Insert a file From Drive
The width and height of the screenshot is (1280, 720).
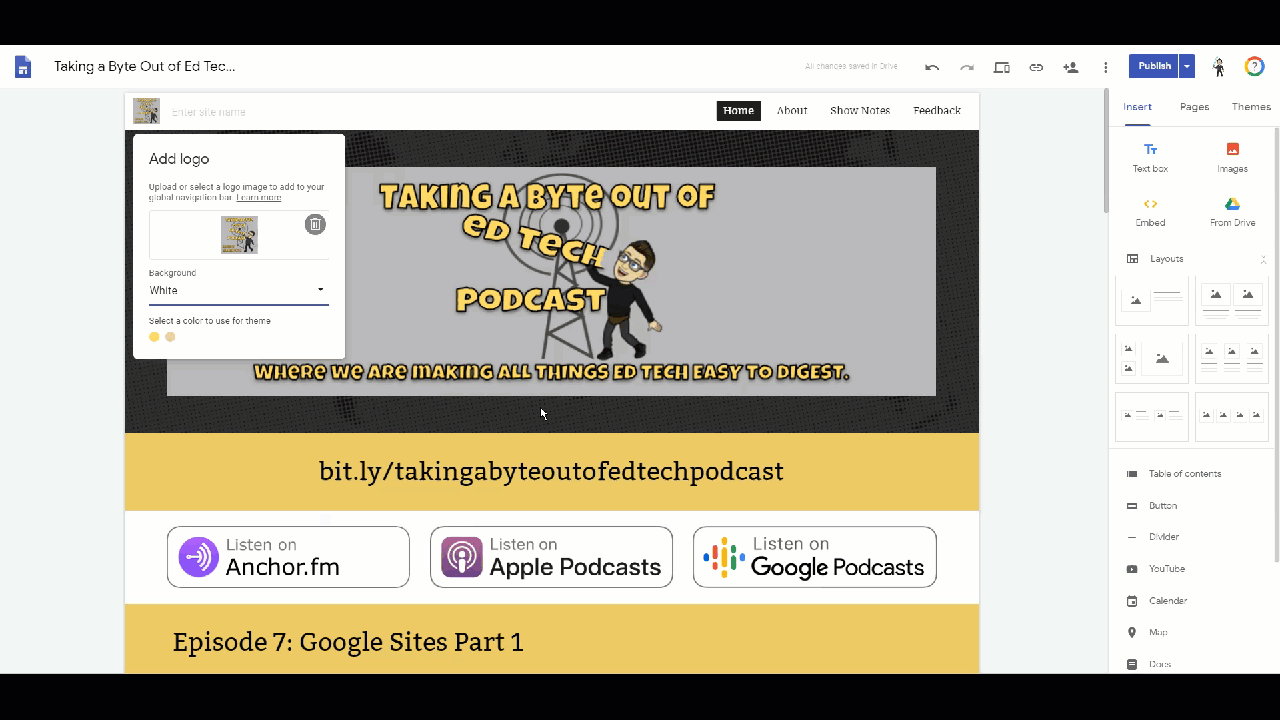click(x=1232, y=211)
